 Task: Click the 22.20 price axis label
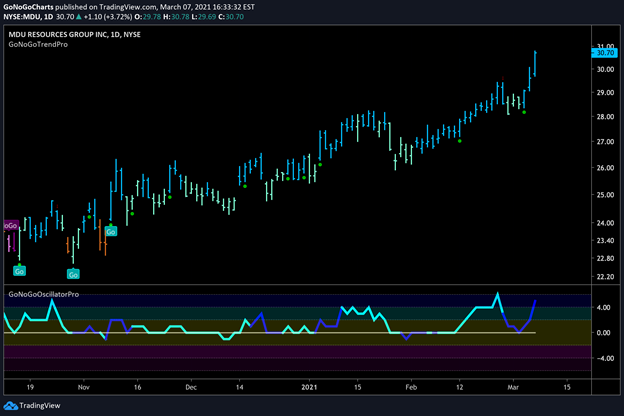pos(605,277)
